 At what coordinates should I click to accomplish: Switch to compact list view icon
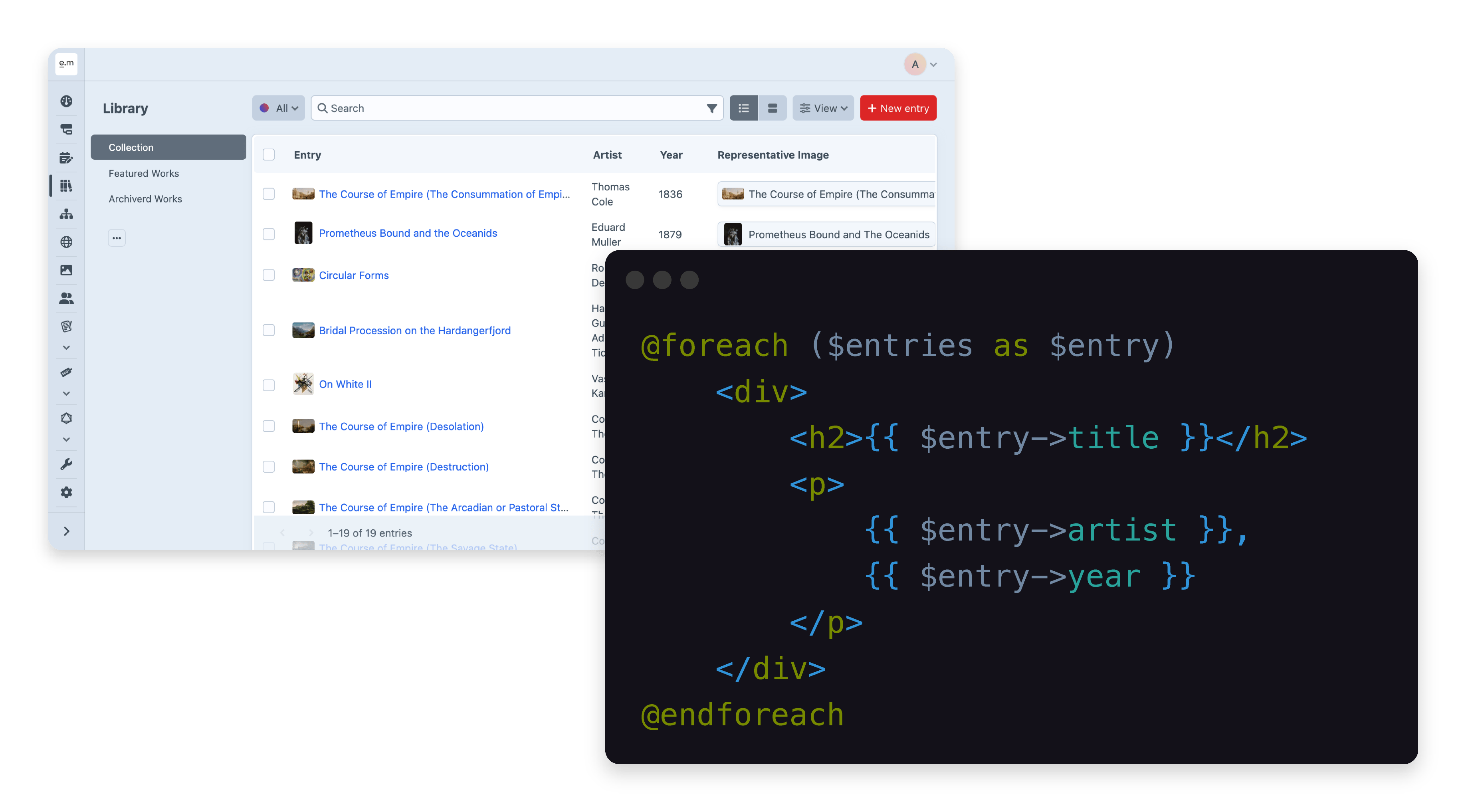(x=743, y=108)
